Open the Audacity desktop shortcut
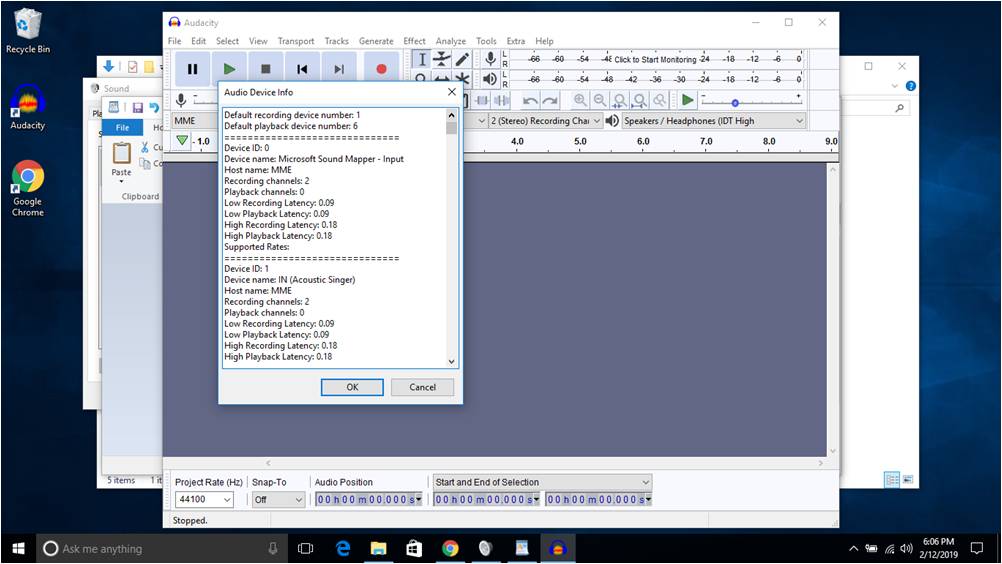 point(27,107)
